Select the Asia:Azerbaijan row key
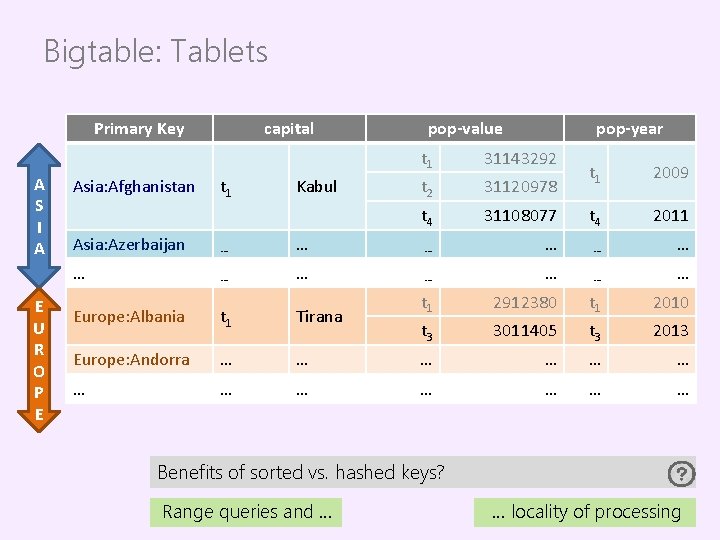This screenshot has width=720, height=540. coord(129,244)
